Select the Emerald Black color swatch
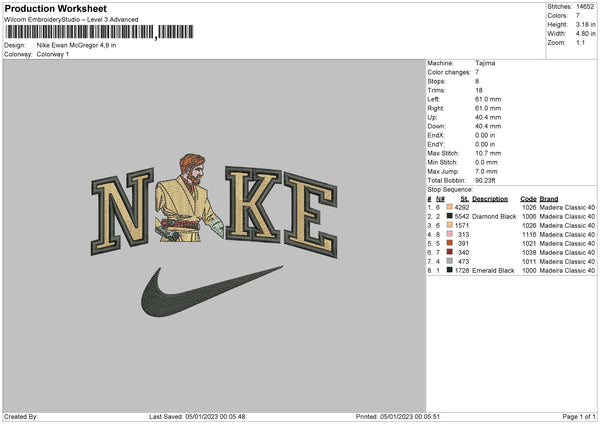Screen dimensions: 600x424 450,270
